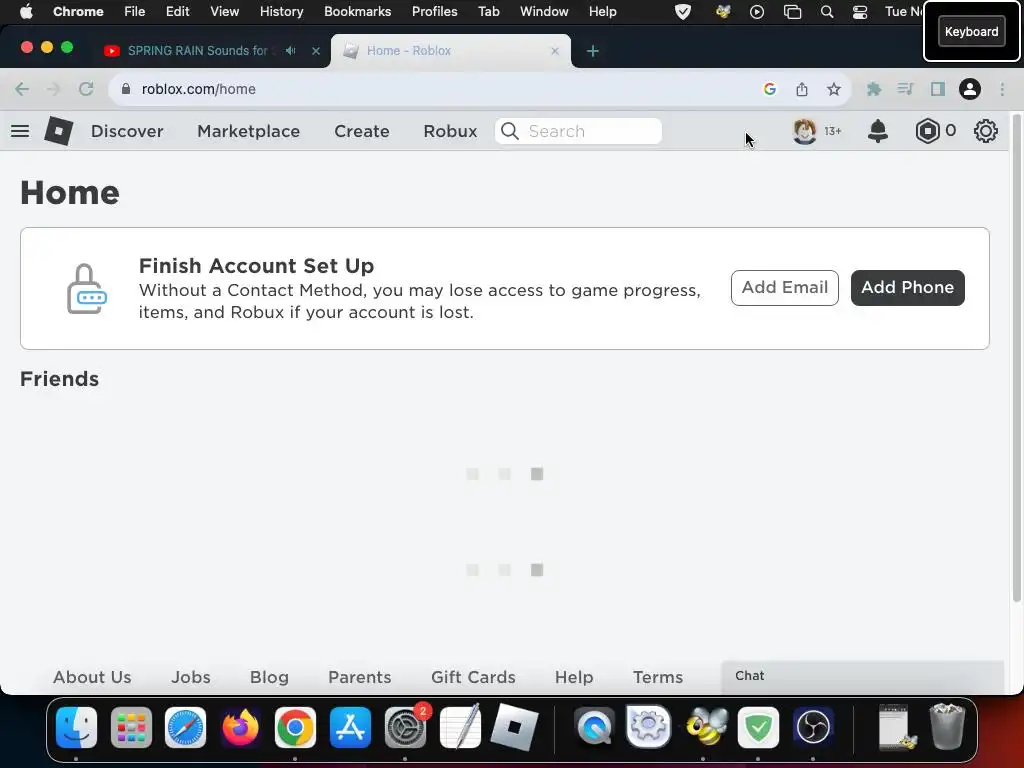The height and width of the screenshot is (768, 1024).
Task: Close the Home - Roblox tab
Action: click(554, 51)
